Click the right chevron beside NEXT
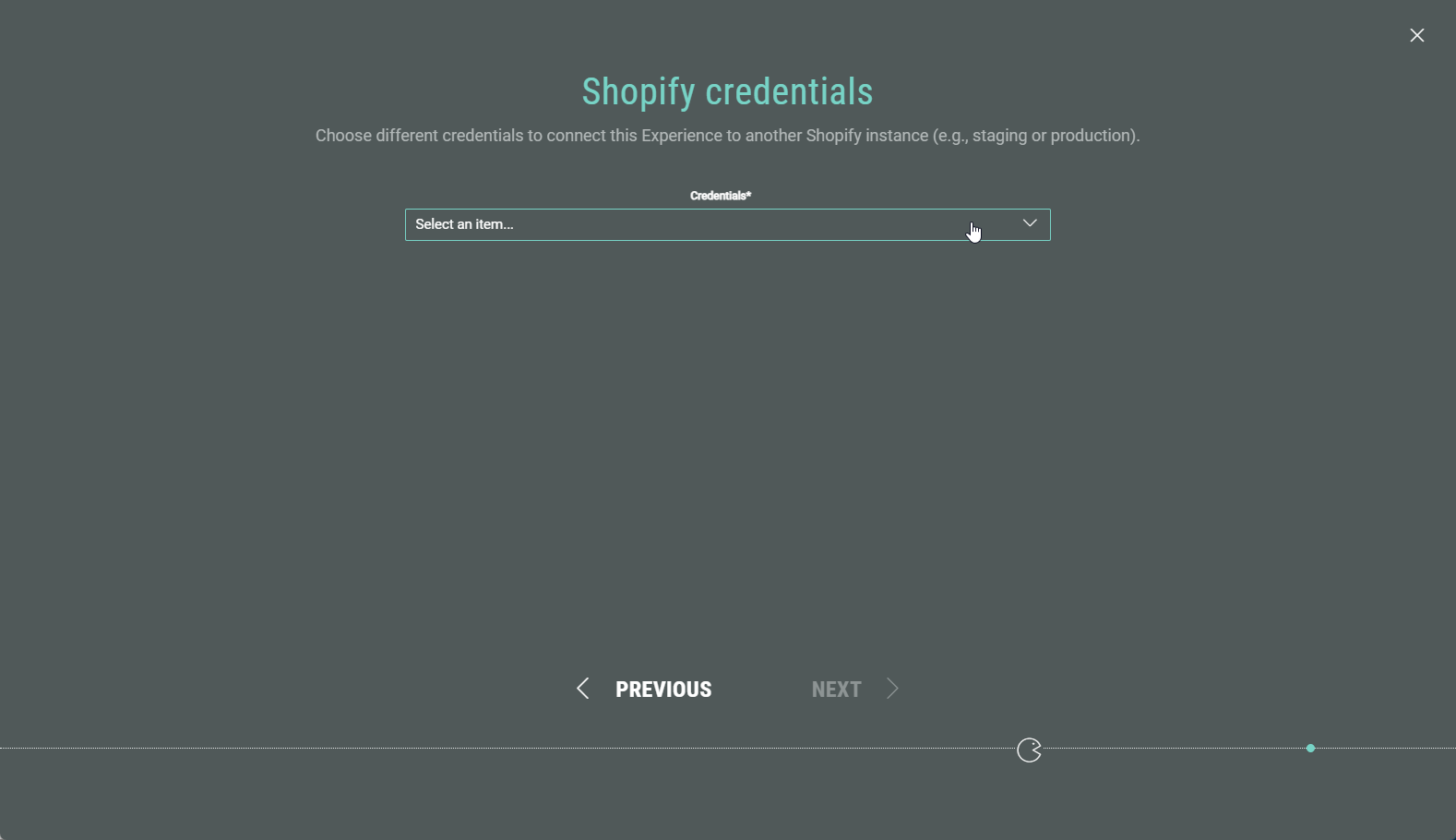Screen dimensions: 1456x840 click(892, 689)
